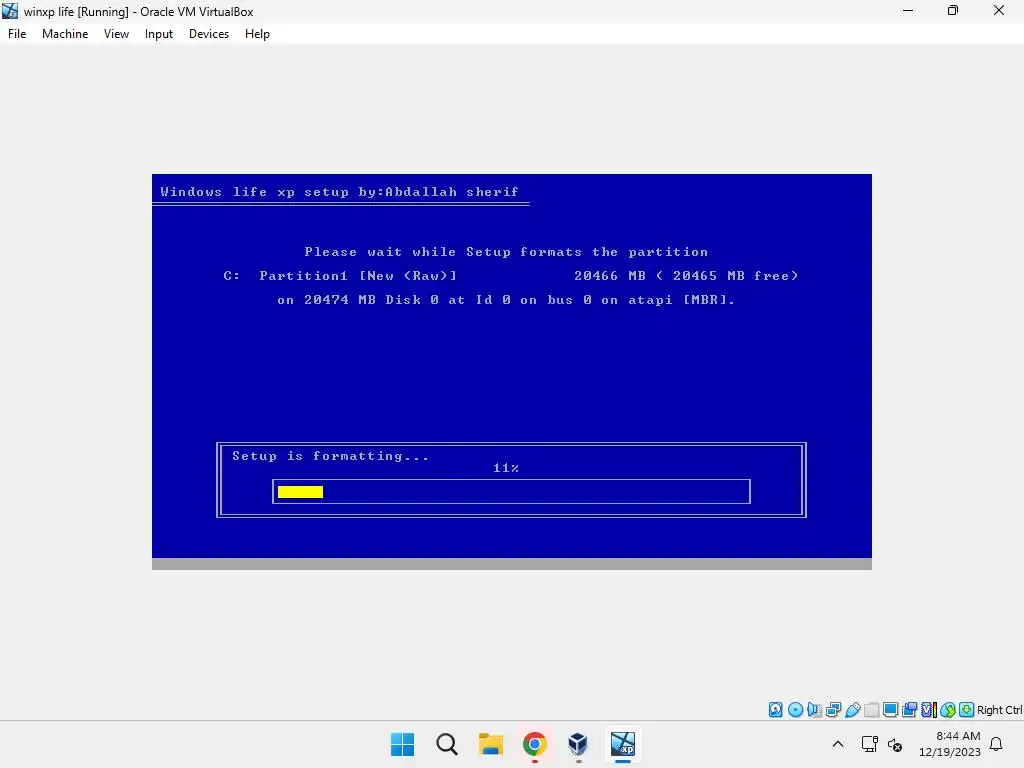
Task: Click the audio speaker indicator icon
Action: [814, 710]
